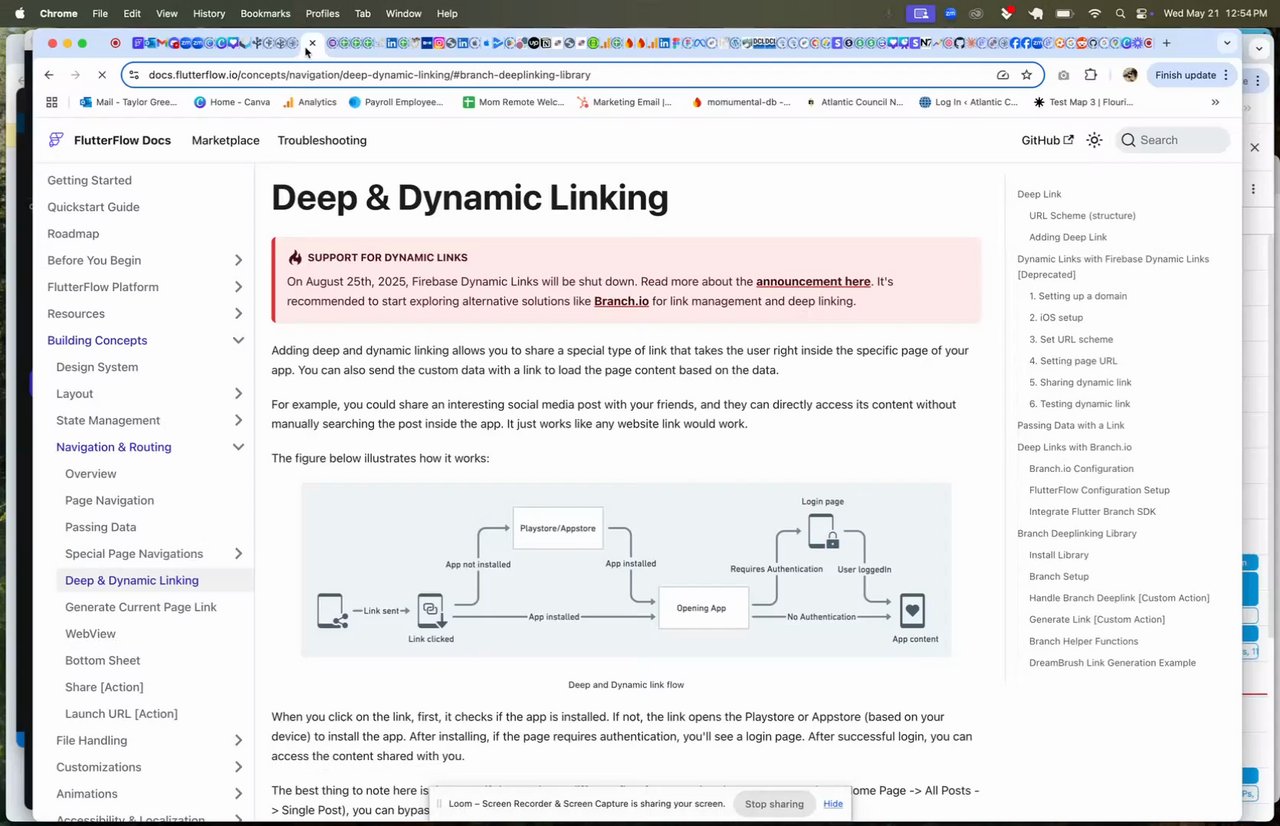Click the Wi-Fi icon in menu bar
Viewport: 1280px width, 826px height.
(x=1094, y=14)
